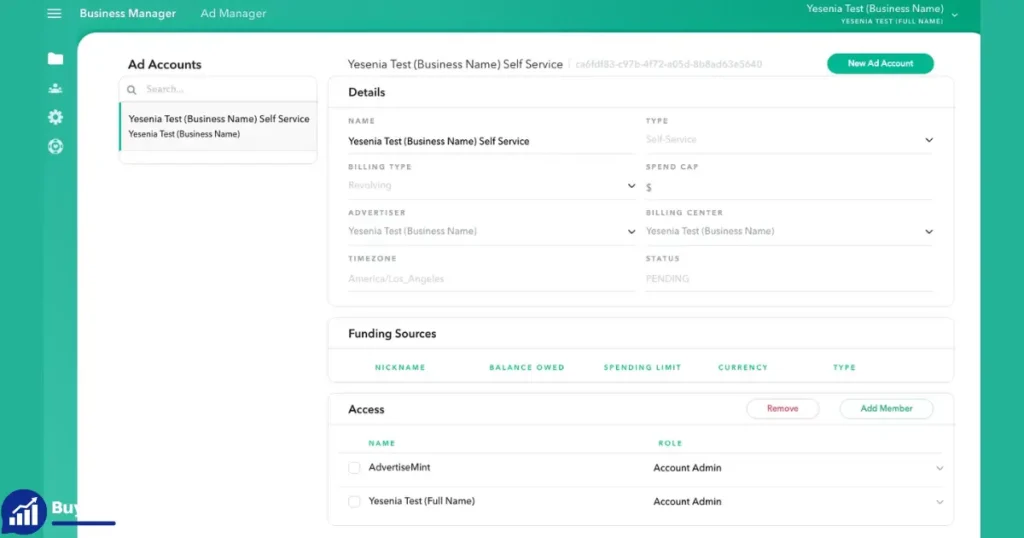Viewport: 1024px width, 538px height.
Task: Expand role dropdown for Yesenia Test (Full Name)
Action: point(939,502)
